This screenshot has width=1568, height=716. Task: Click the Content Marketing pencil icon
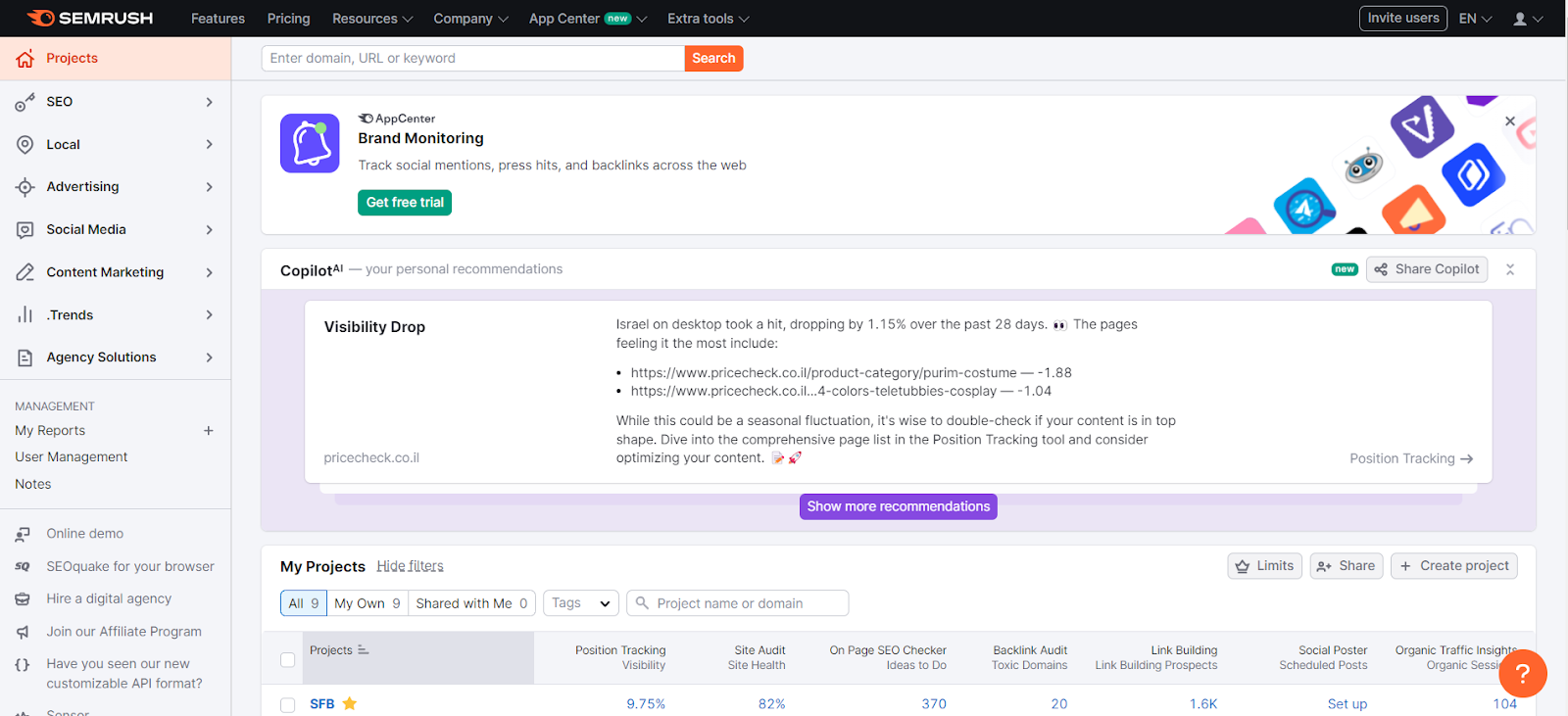pos(25,272)
